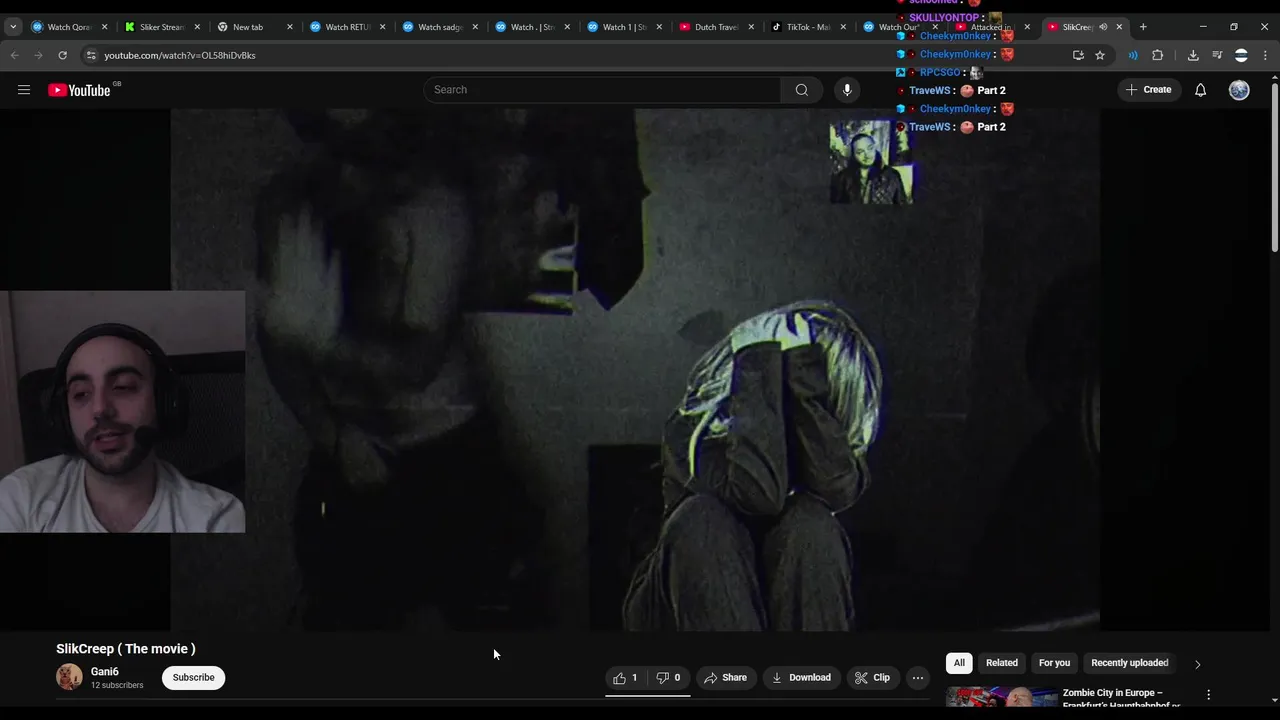This screenshot has height=720, width=1280.
Task: Open the YouTube guide hamburger menu
Action: (x=24, y=90)
